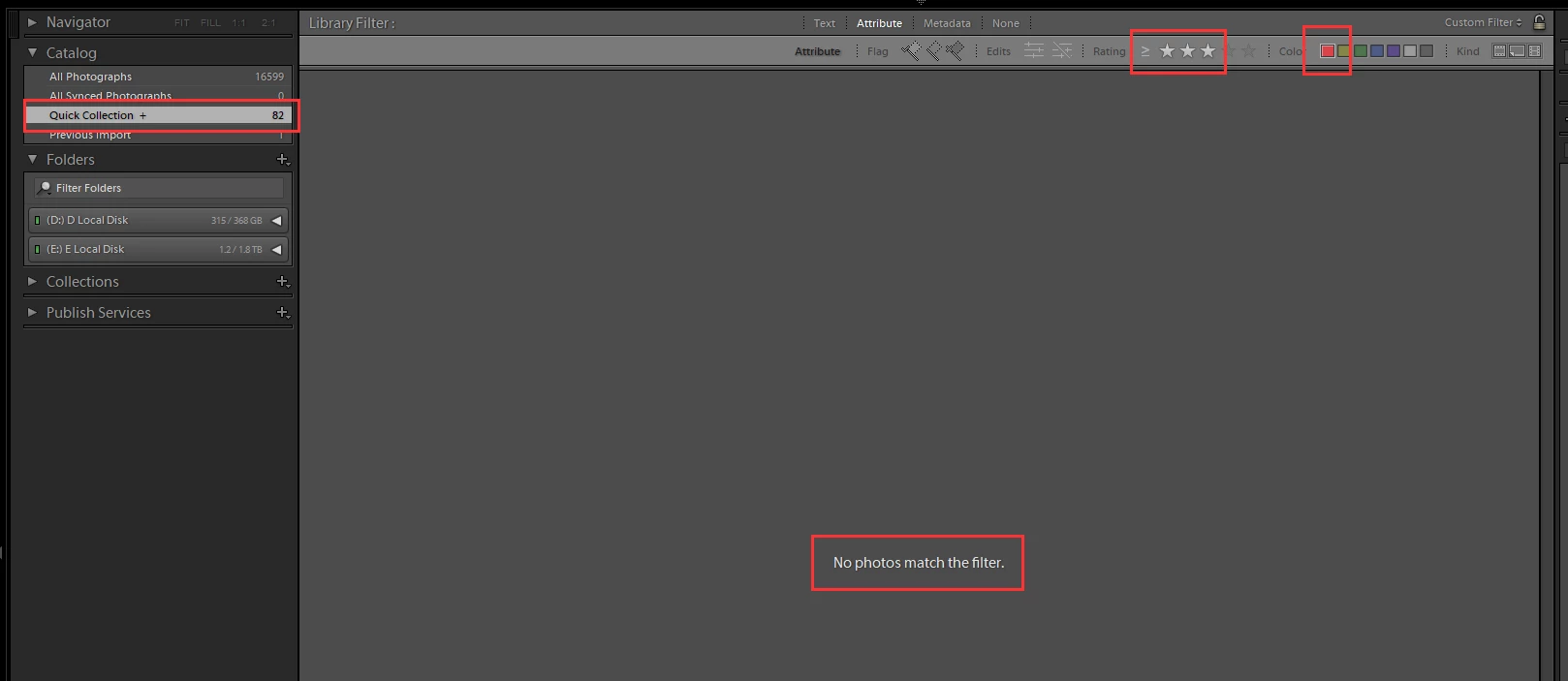Open the Filter Folders magnifier menu
The width and height of the screenshot is (1568, 681).
click(45, 188)
